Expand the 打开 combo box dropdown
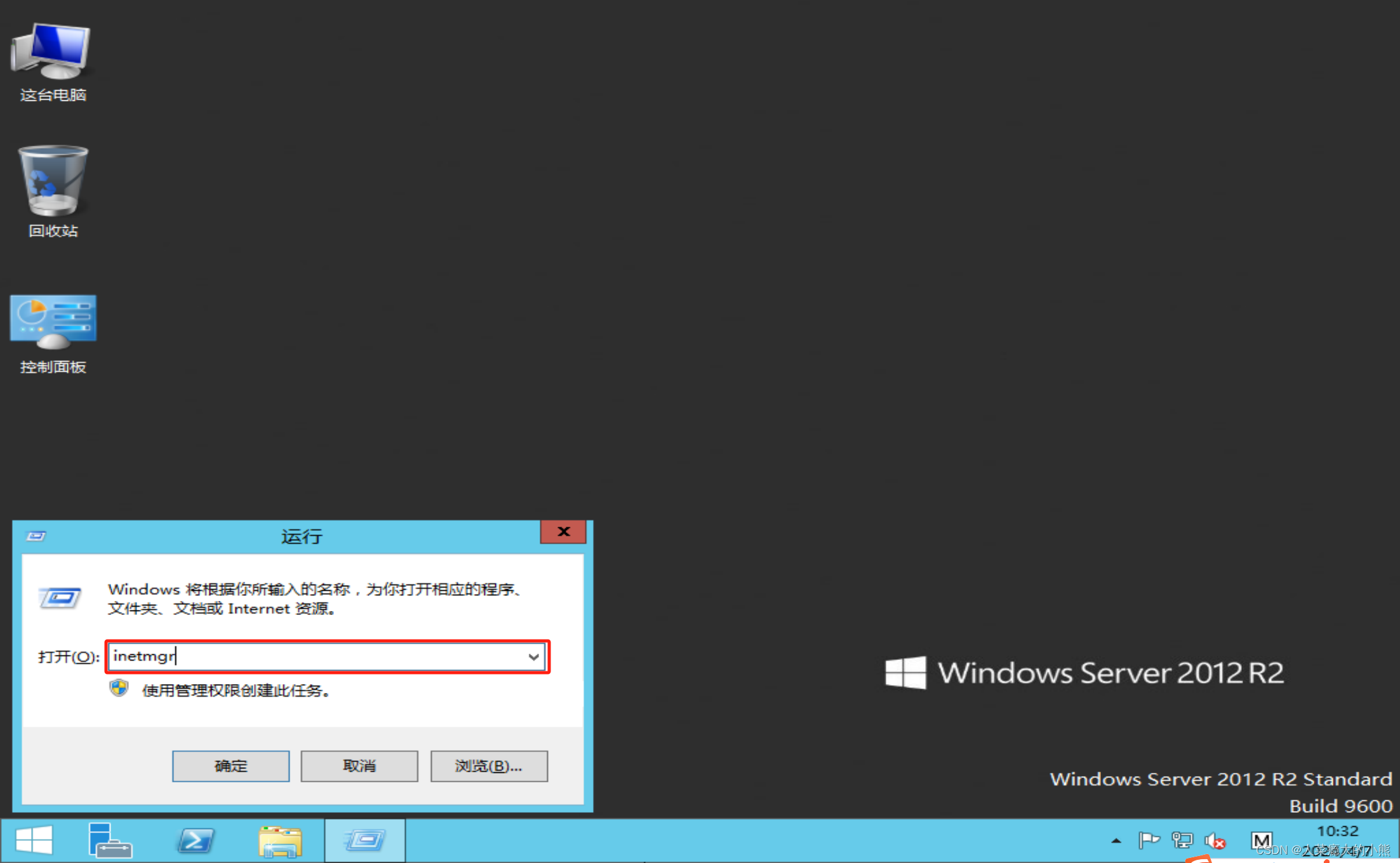The width and height of the screenshot is (1400, 863). coord(533,657)
